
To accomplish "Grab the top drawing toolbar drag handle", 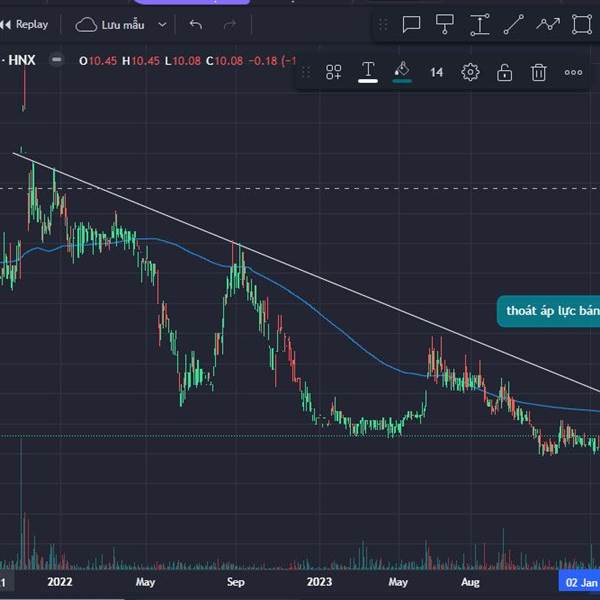I will [383, 25].
